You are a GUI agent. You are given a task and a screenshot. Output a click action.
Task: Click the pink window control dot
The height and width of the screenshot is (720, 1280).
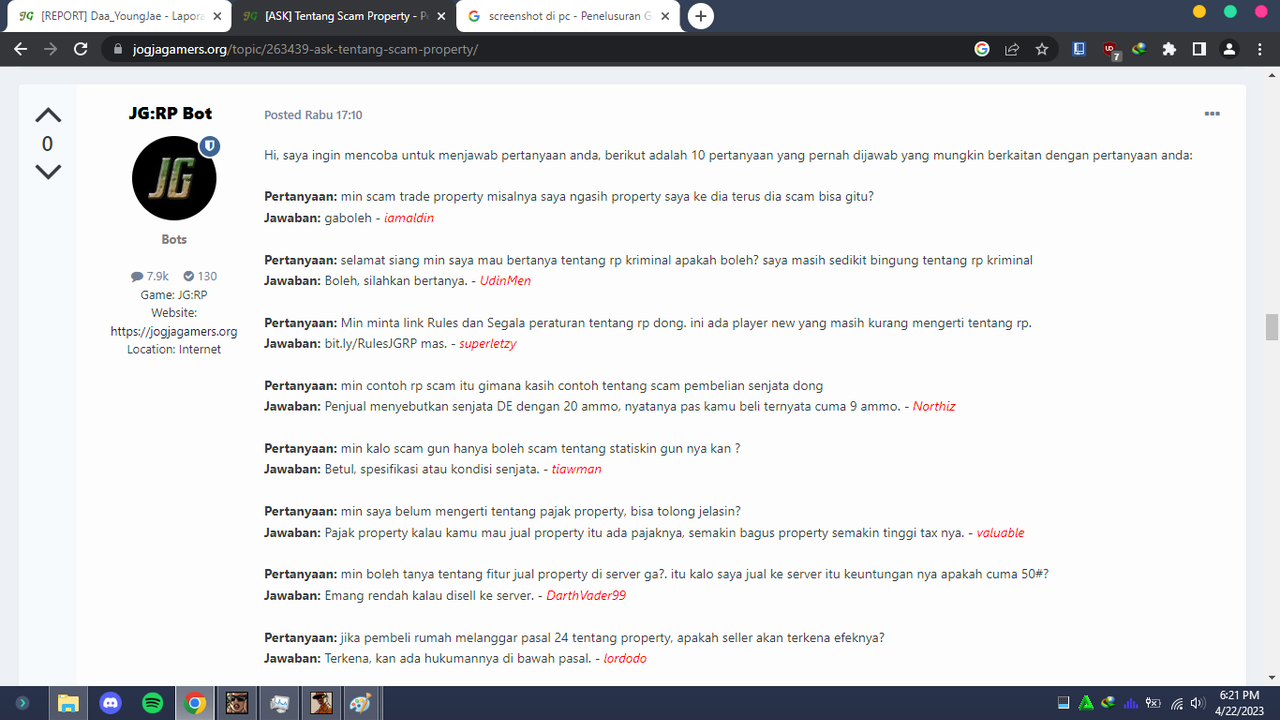[x=1261, y=12]
